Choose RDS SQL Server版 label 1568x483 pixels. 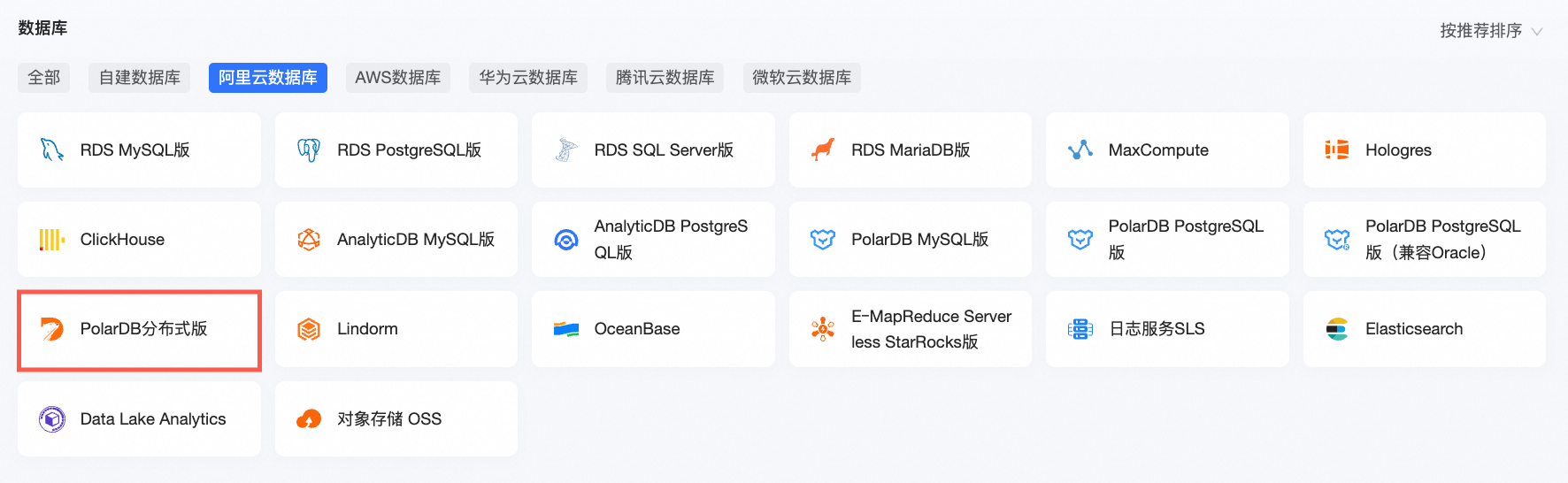pyautogui.click(x=664, y=150)
